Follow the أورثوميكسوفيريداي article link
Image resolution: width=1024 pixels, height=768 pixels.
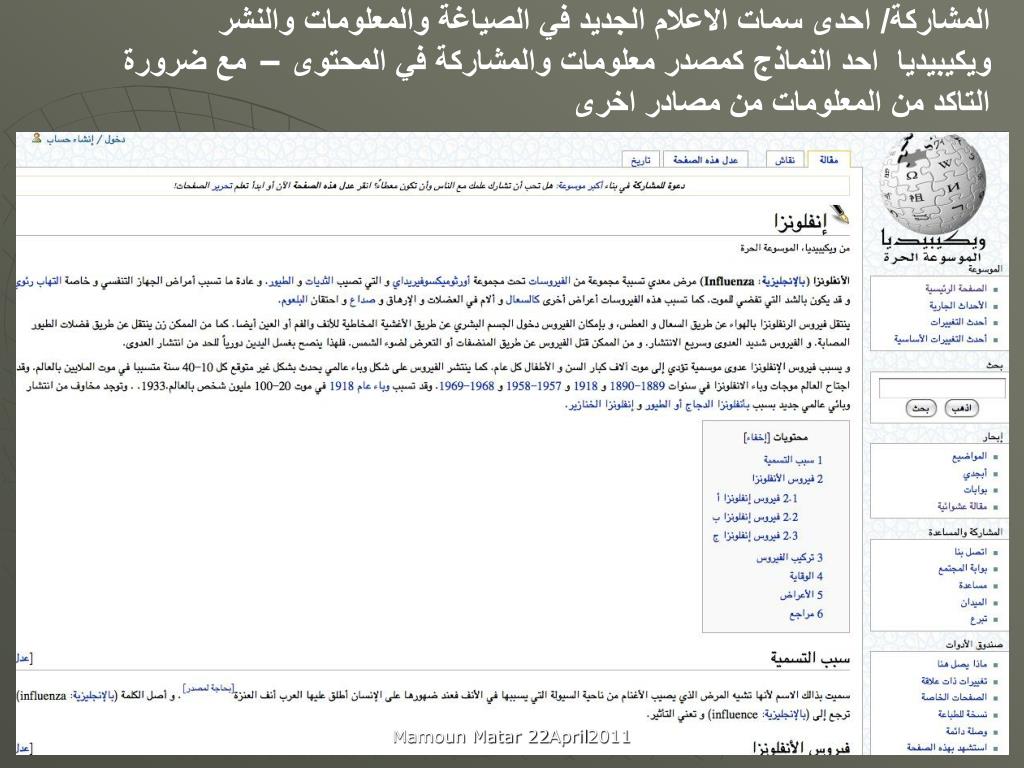coord(430,281)
